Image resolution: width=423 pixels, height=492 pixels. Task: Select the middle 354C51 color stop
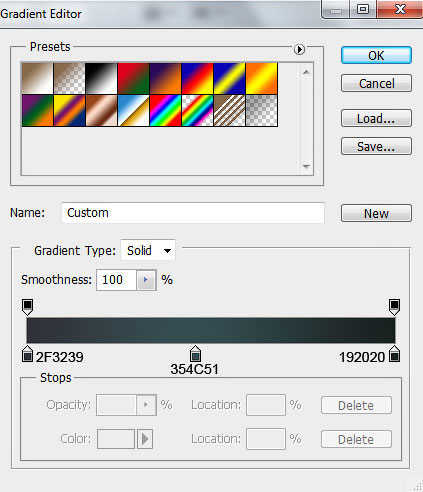(195, 354)
